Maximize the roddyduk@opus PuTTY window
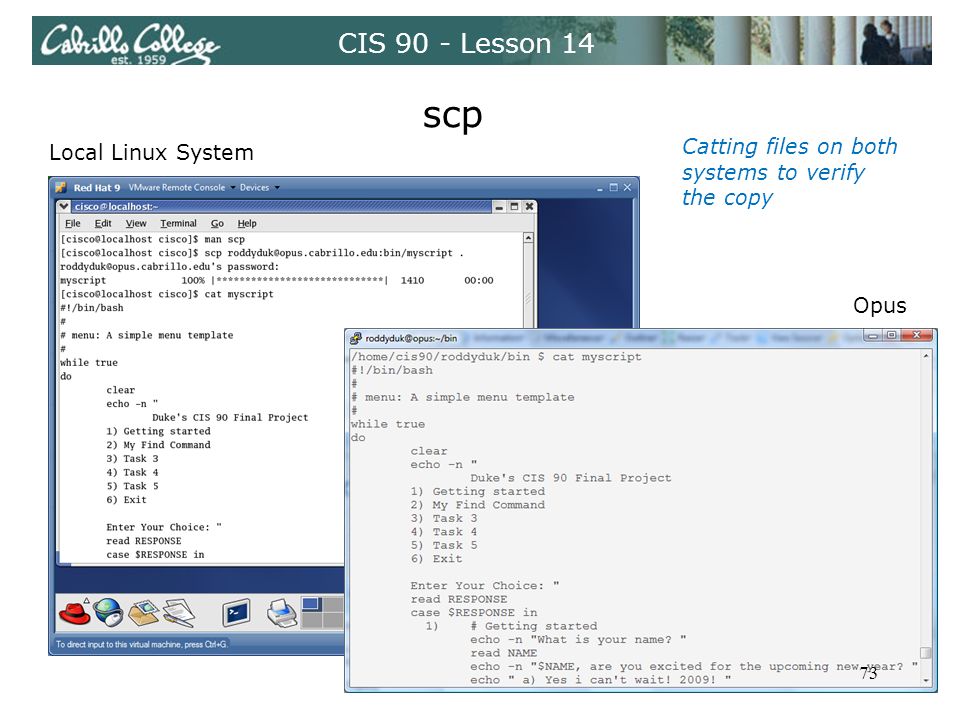 [891, 336]
